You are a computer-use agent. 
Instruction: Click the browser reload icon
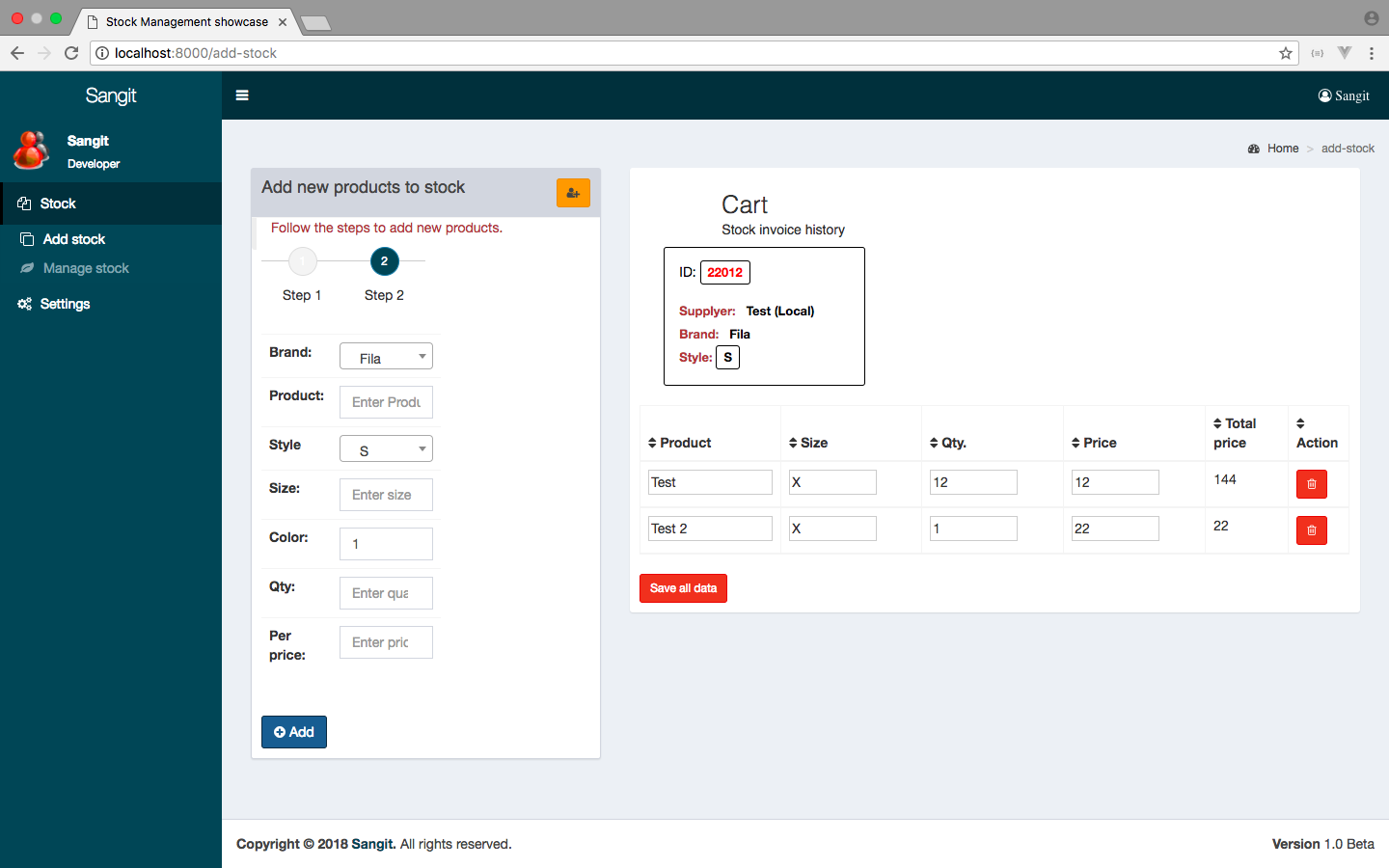point(71,53)
